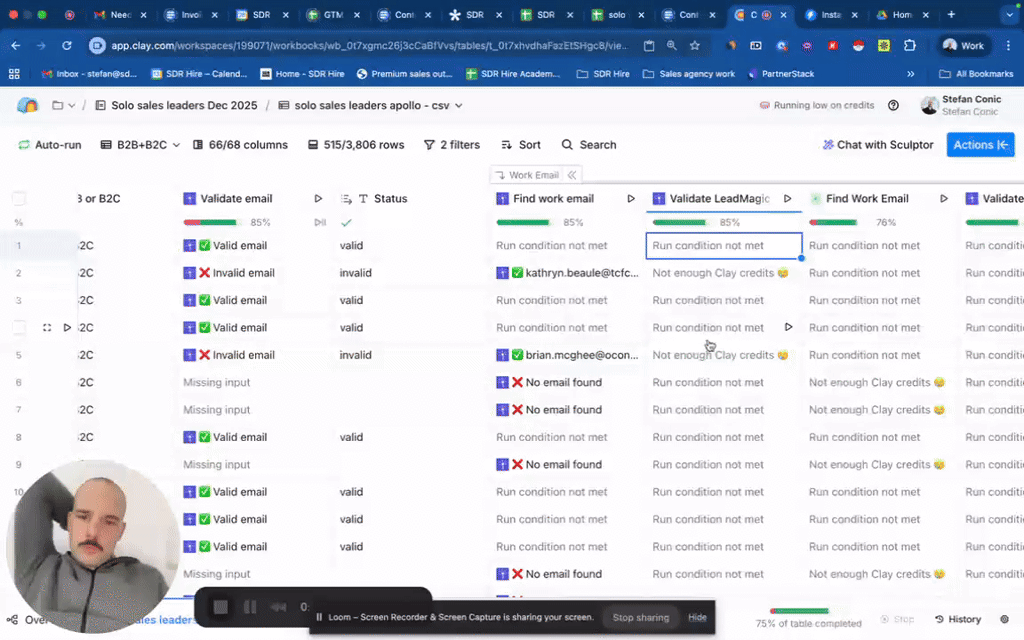Open the settings gear icon in footer
Viewport: 1024px width, 640px height.
(x=1004, y=619)
